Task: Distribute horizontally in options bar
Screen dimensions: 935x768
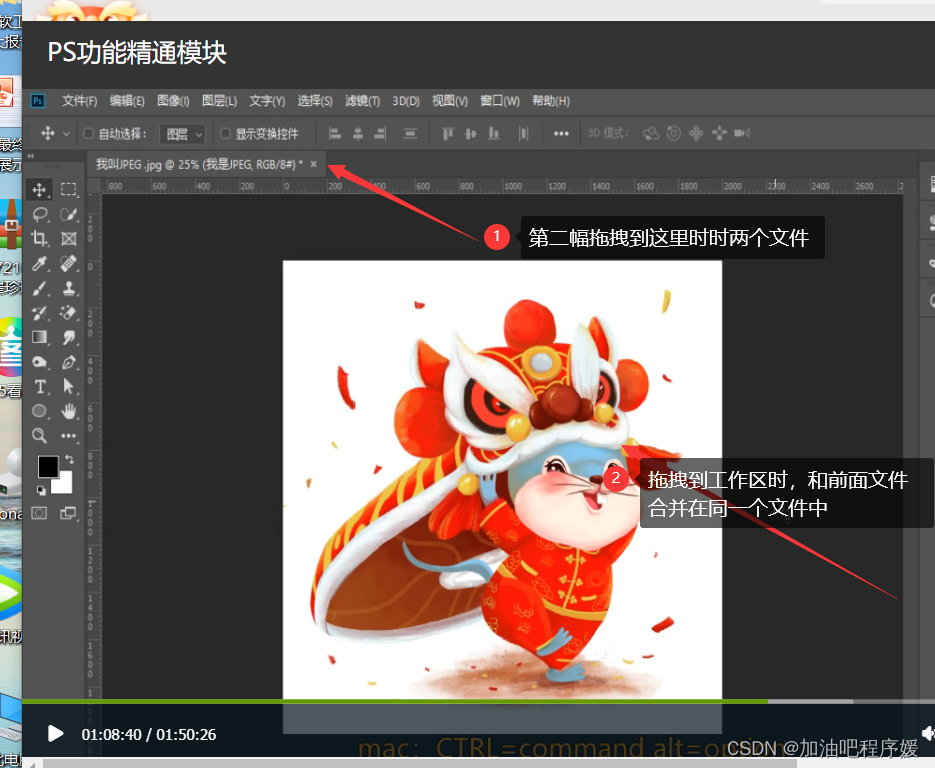Action: click(x=524, y=134)
